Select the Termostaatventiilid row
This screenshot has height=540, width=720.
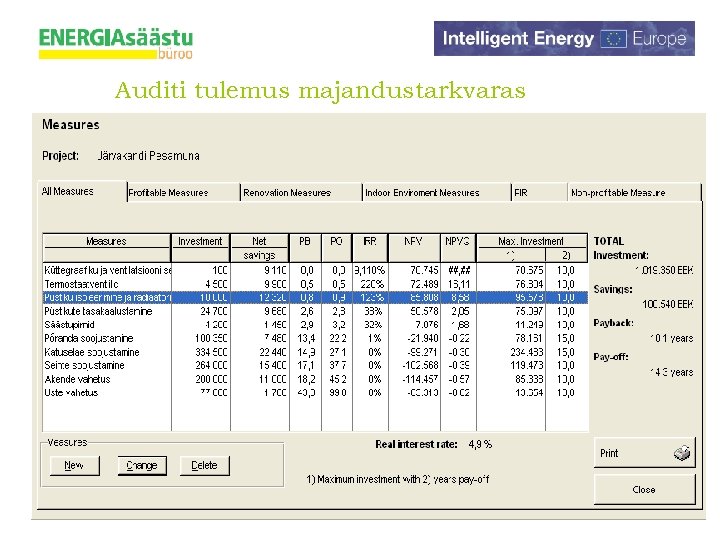(x=315, y=284)
